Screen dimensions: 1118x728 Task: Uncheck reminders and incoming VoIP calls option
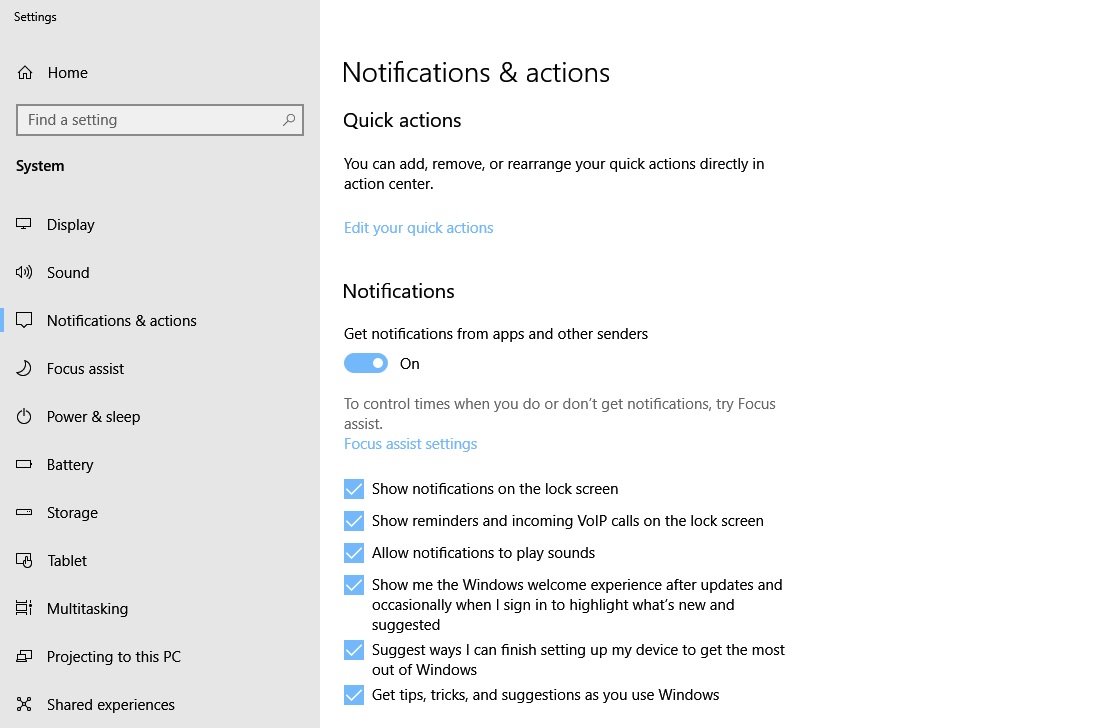(x=354, y=521)
